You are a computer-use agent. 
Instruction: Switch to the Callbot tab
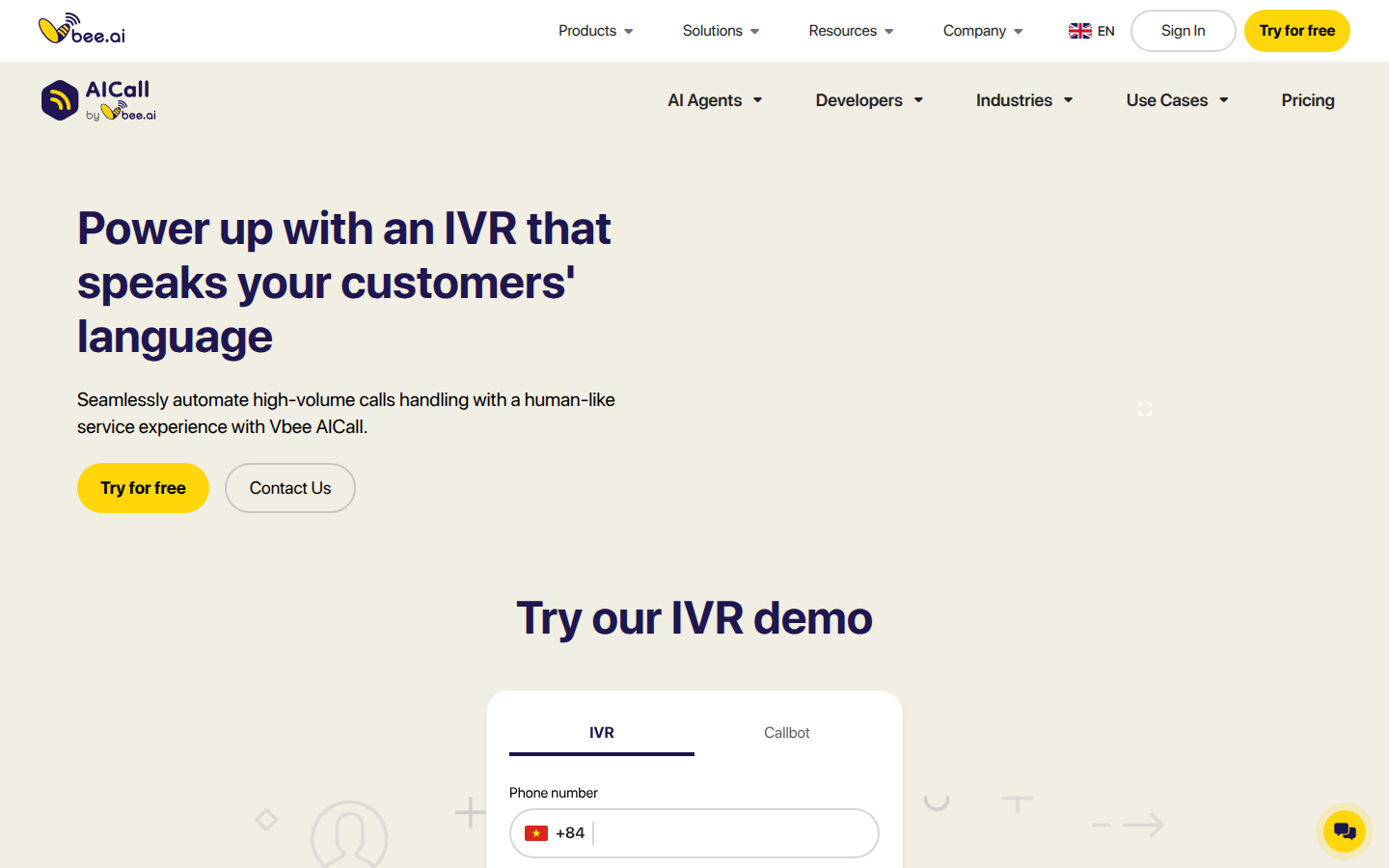click(x=786, y=733)
